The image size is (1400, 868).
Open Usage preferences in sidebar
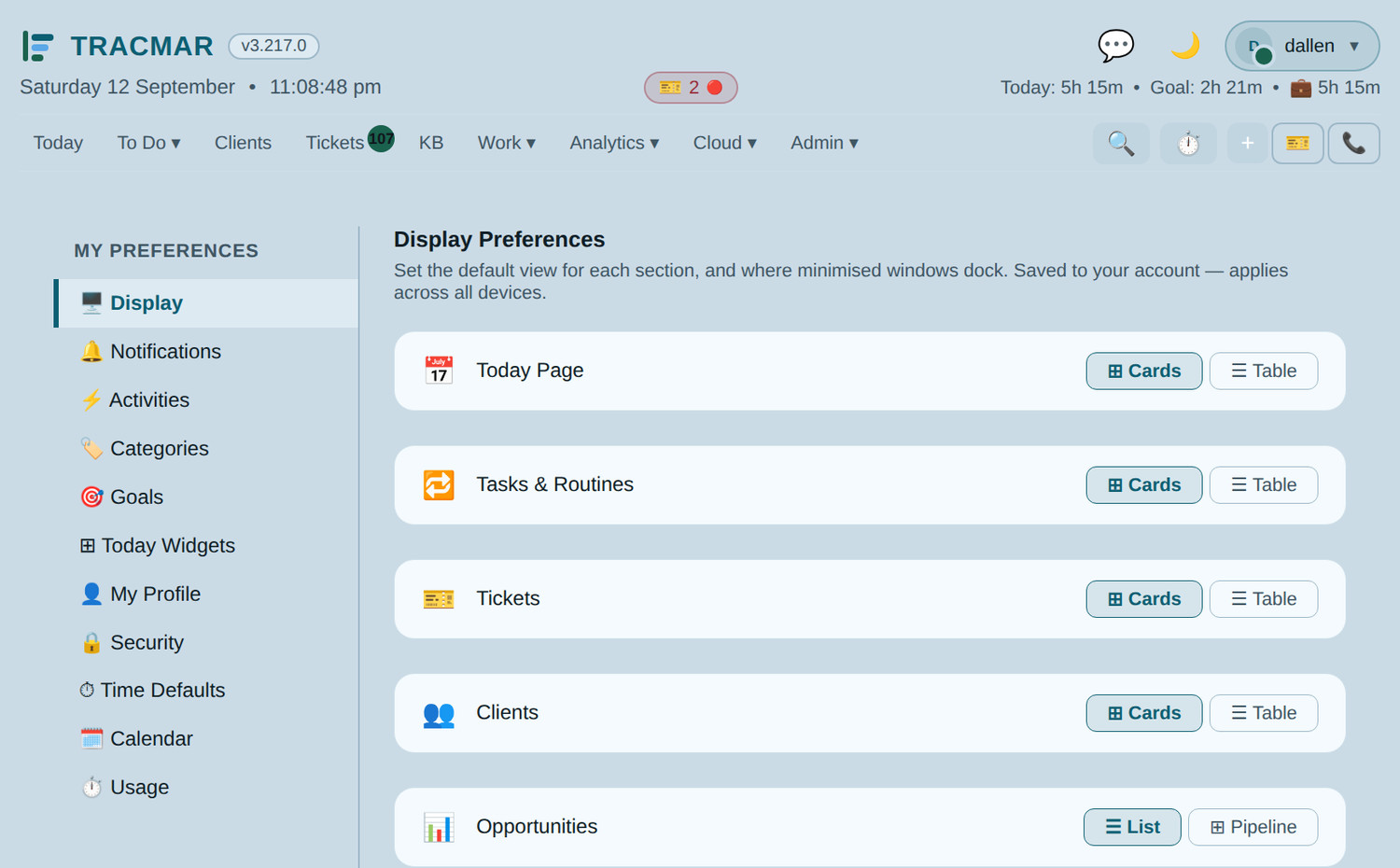(206, 788)
